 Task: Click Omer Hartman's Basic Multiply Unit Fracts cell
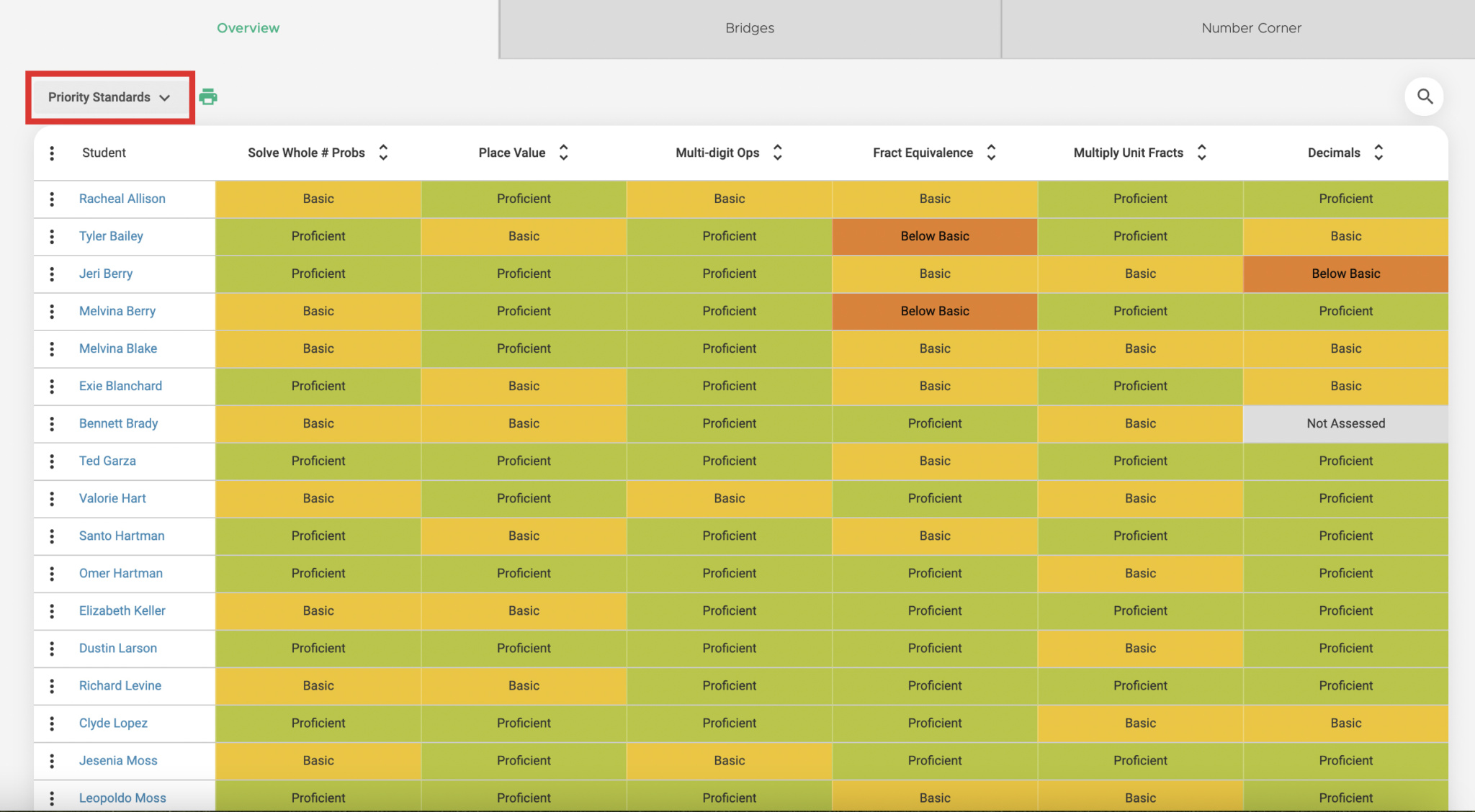[x=1140, y=573]
